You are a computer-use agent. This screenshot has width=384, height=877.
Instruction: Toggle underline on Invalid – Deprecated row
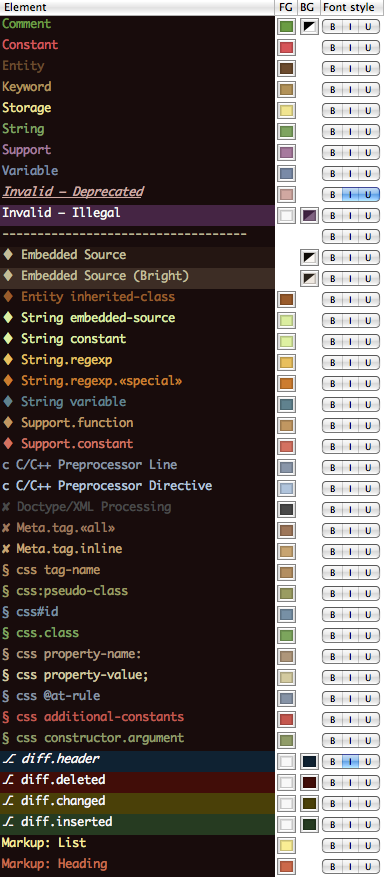pos(369,194)
